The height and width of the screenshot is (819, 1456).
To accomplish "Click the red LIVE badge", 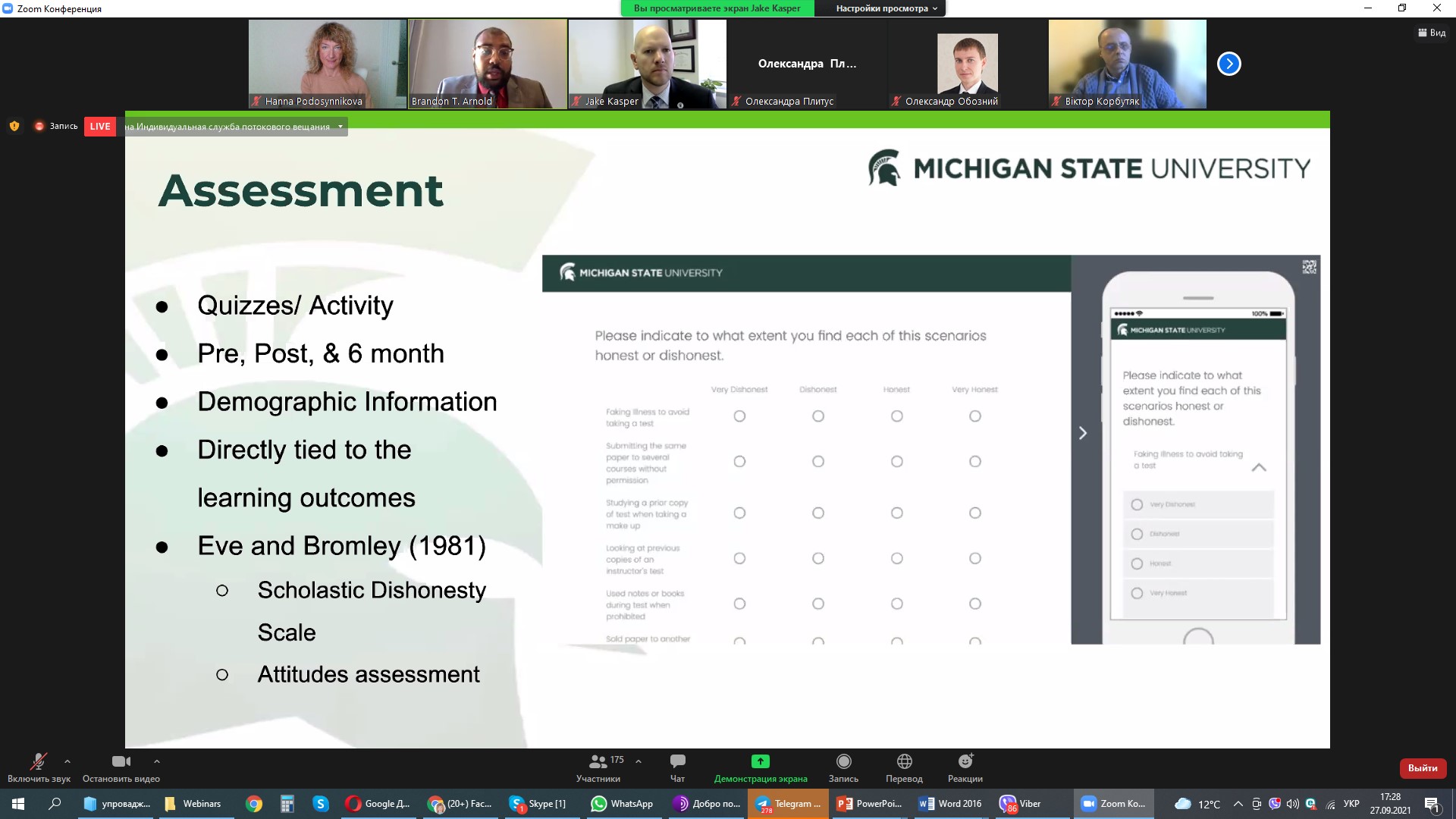I will [x=99, y=127].
